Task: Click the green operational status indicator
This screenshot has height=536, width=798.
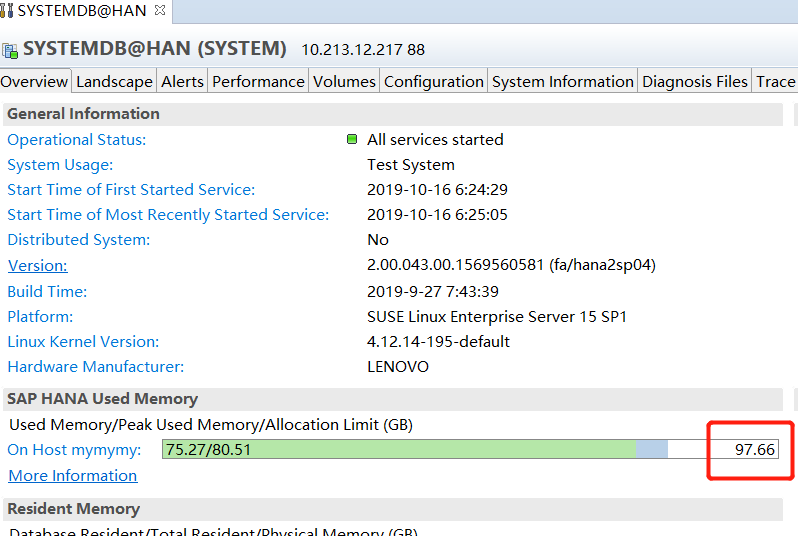Action: [352, 139]
